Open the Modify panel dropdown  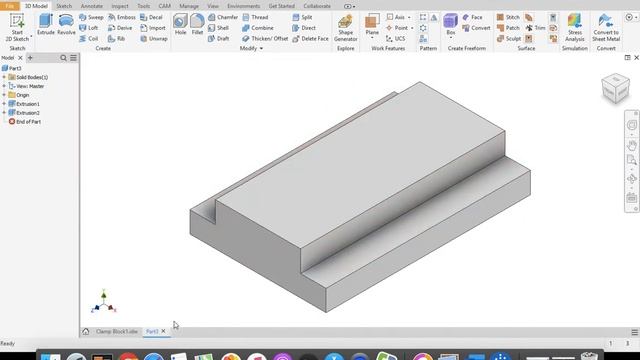[251, 48]
